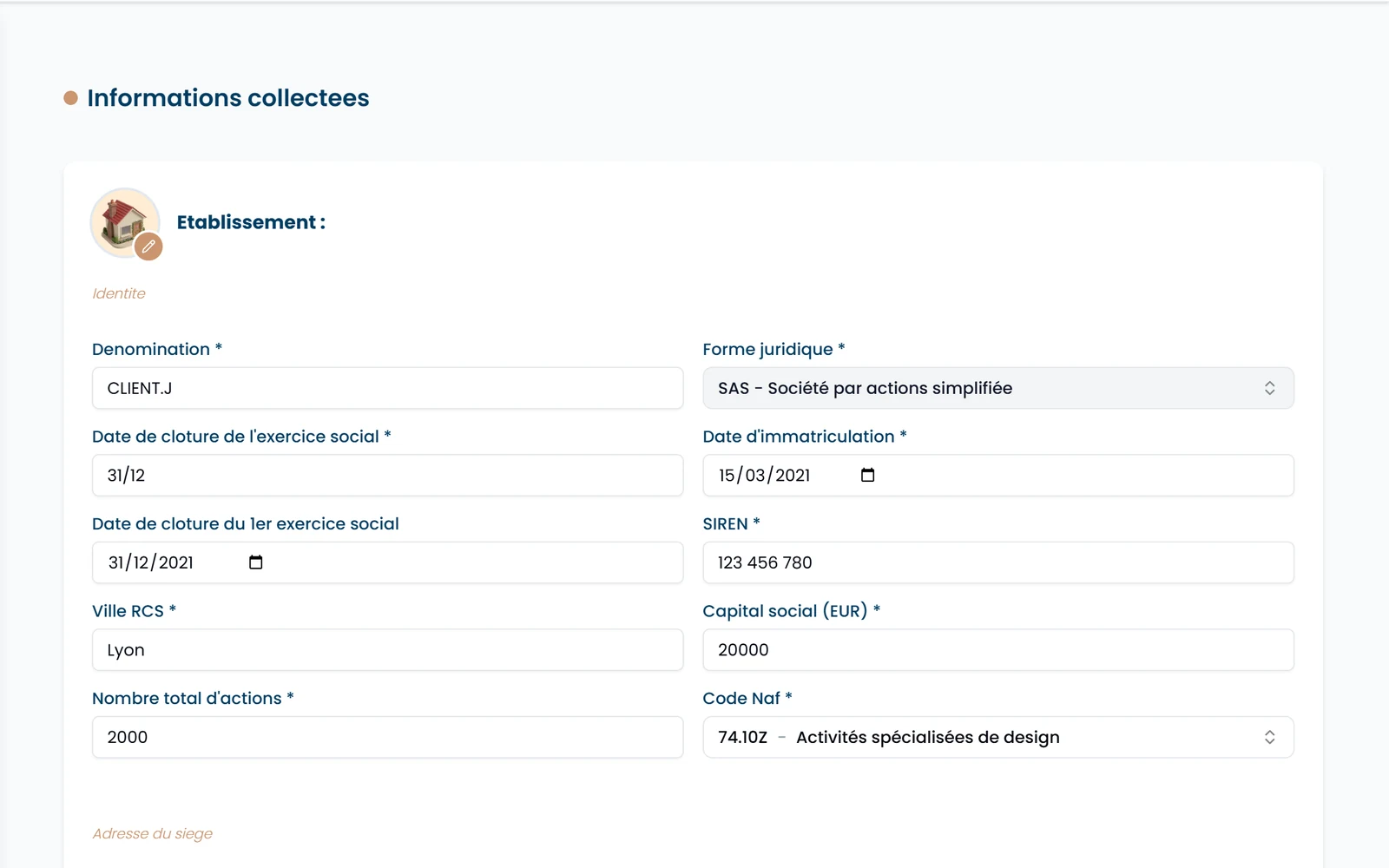Viewport: 1389px width, 868px height.
Task: Click the Date de cloture du 1er exercice field
Action: [x=387, y=562]
